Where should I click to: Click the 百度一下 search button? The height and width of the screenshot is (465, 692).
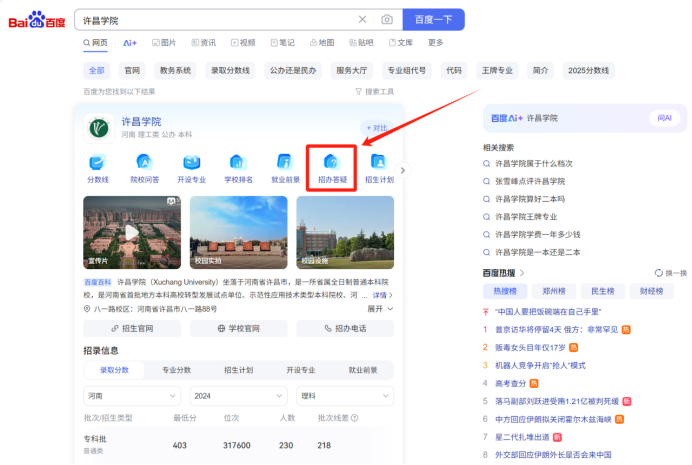point(433,19)
